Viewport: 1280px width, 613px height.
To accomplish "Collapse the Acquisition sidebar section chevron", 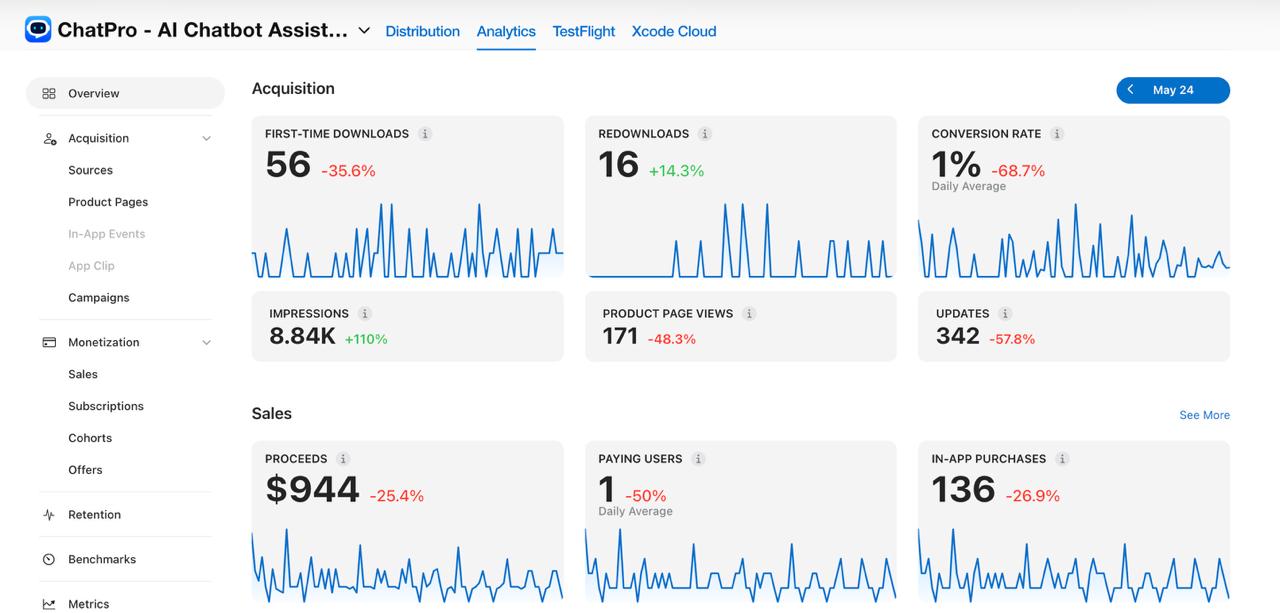I will pyautogui.click(x=206, y=138).
